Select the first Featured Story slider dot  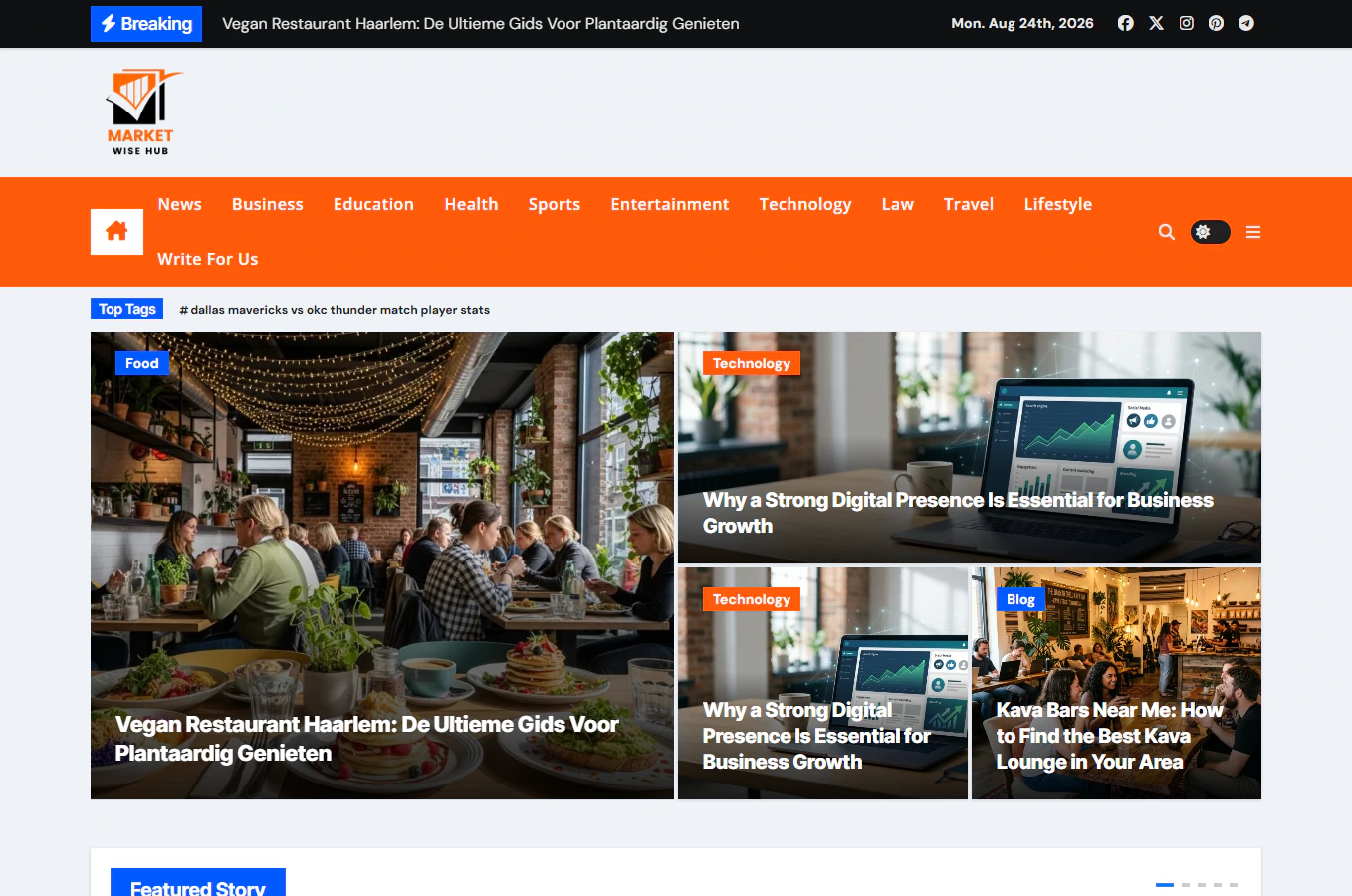tap(1165, 884)
